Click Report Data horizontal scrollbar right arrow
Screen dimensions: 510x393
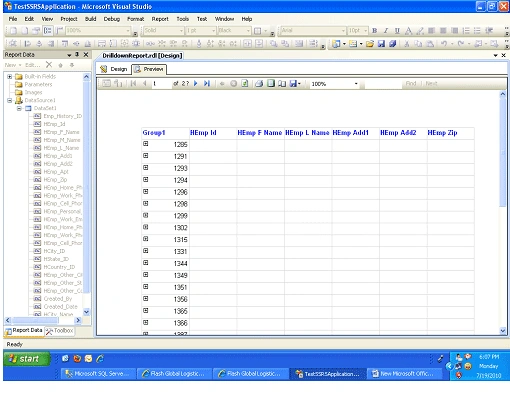pyautogui.click(x=78, y=320)
